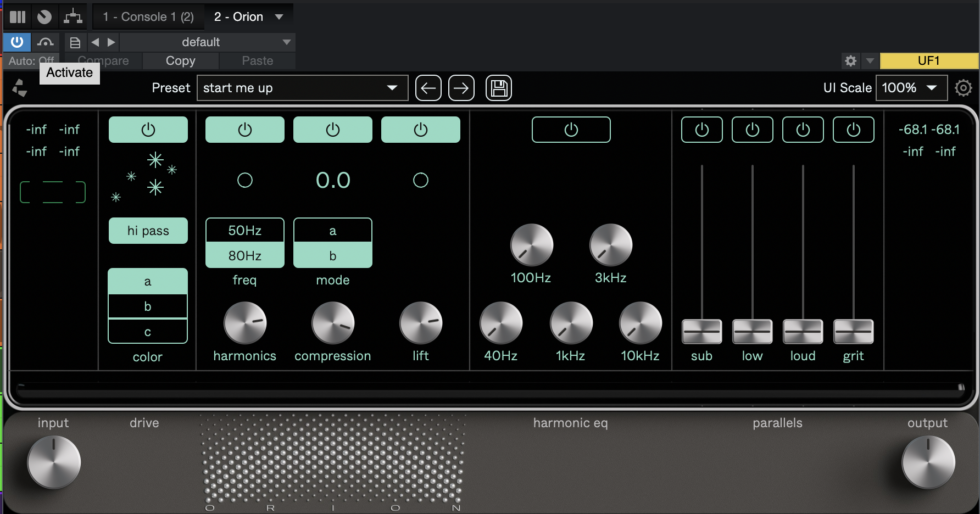Click the Copy button
The height and width of the screenshot is (514, 980).
click(x=181, y=61)
